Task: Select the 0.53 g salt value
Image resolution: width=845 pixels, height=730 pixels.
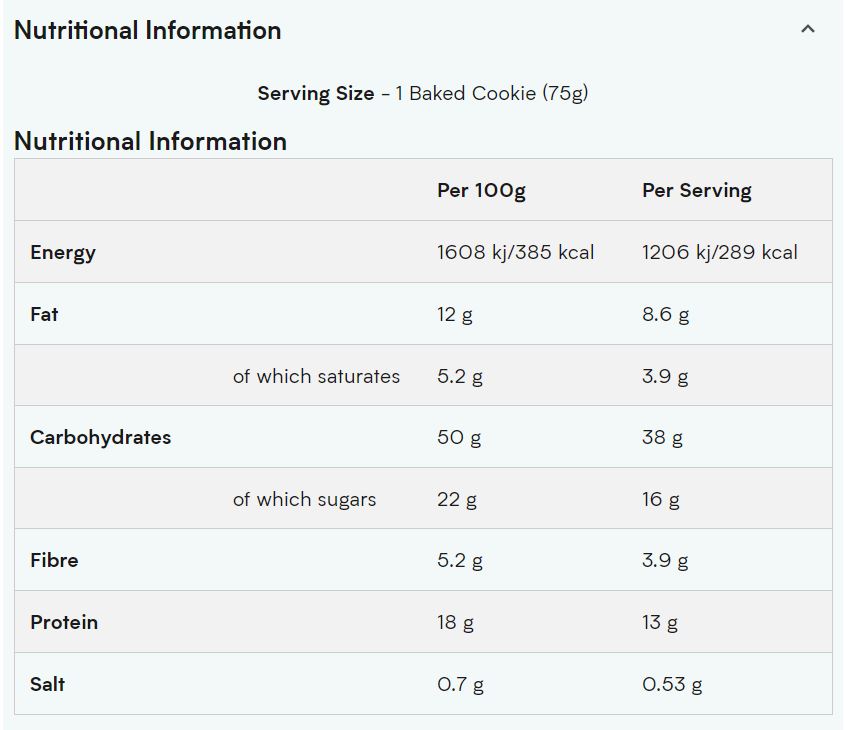Action: (671, 684)
